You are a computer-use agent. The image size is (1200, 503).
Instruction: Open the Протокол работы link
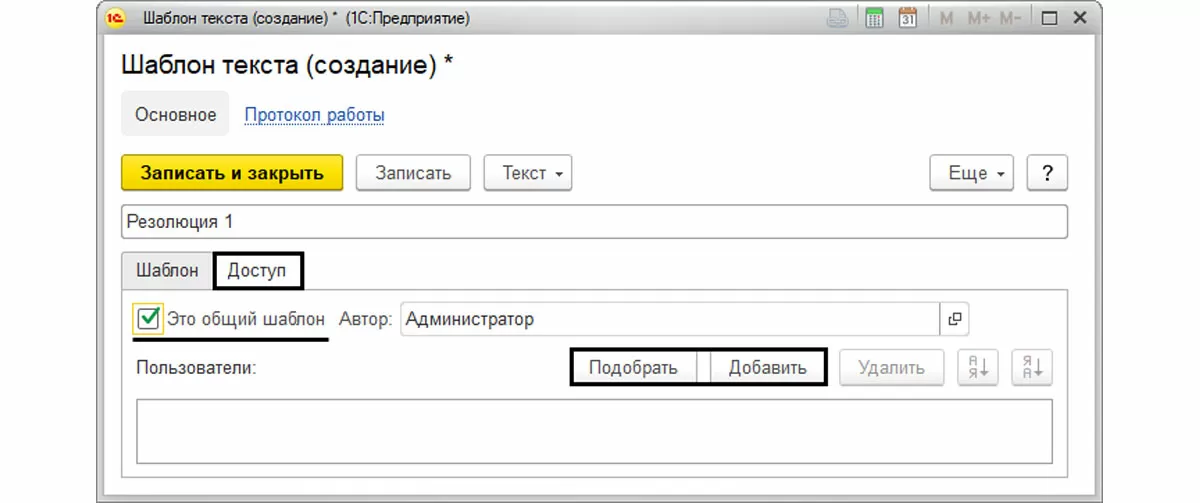pos(314,115)
